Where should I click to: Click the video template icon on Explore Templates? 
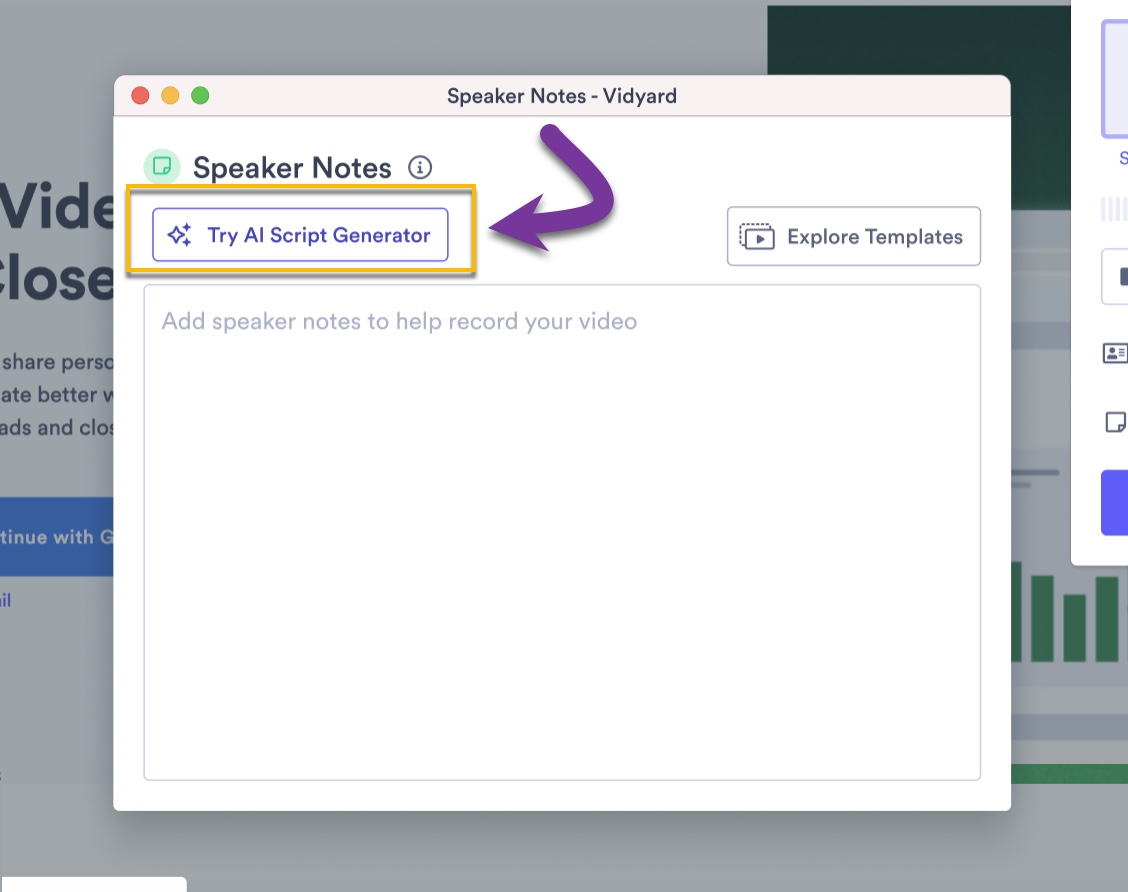[757, 237]
